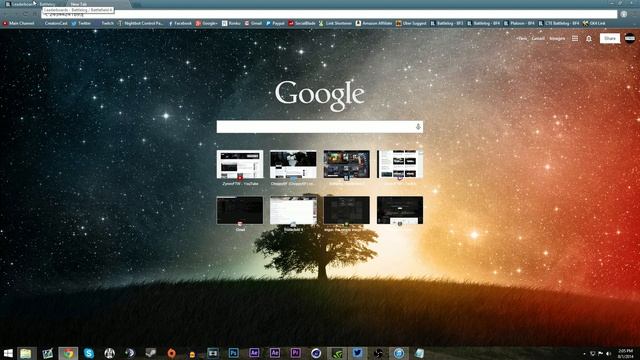Open the Battlelog - BF4 bookmark

483,24
